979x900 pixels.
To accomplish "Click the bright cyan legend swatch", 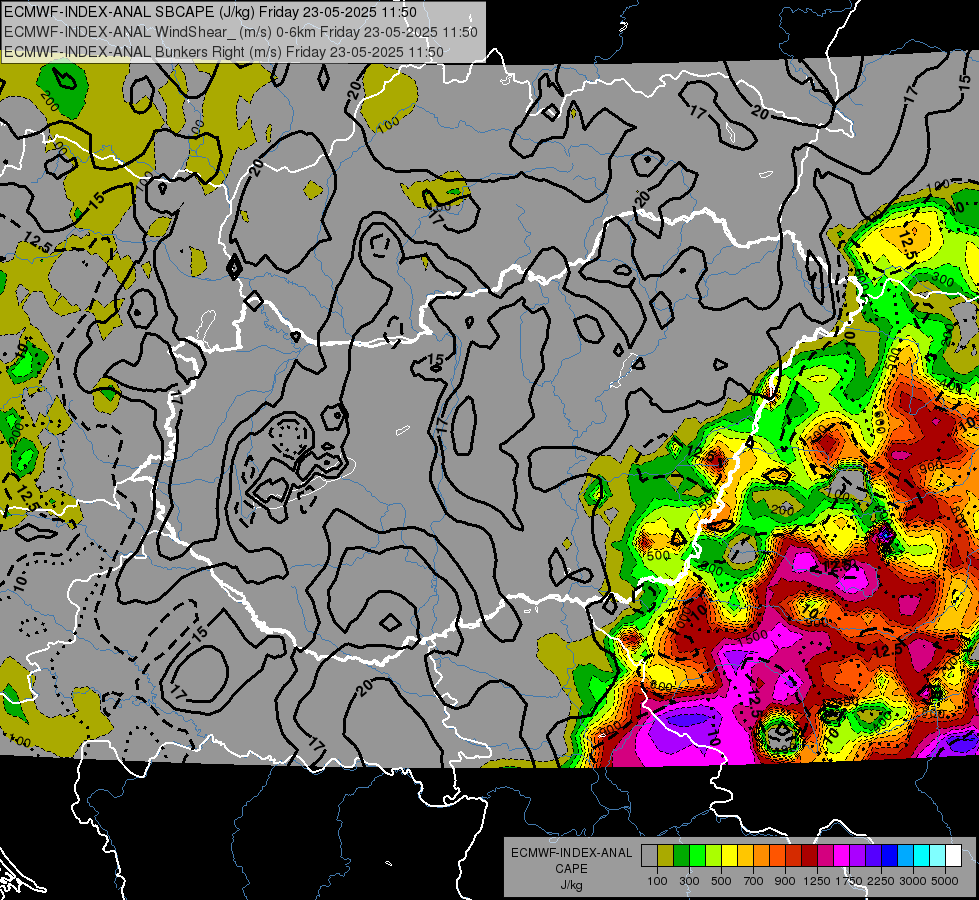I will point(921,856).
